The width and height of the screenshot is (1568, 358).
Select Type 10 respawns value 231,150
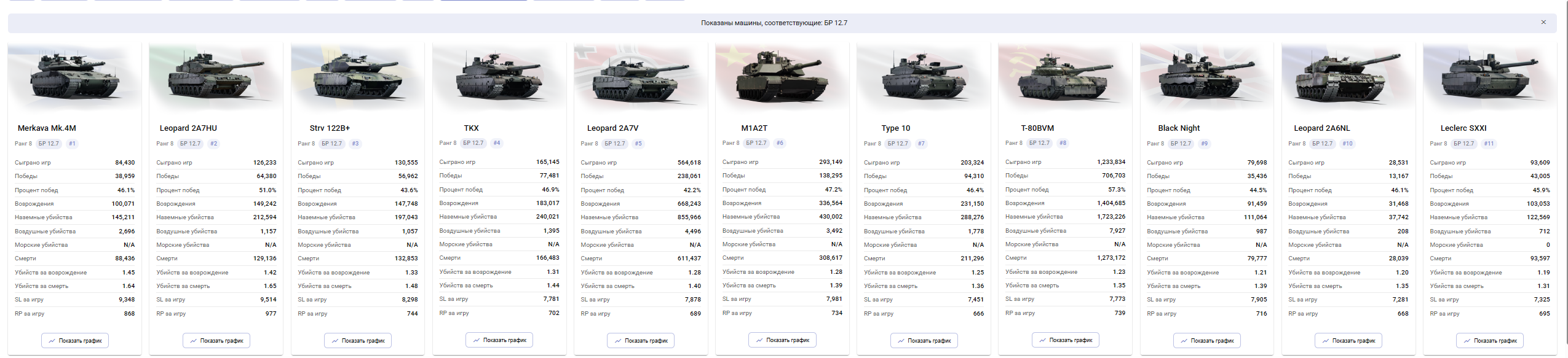click(x=972, y=204)
